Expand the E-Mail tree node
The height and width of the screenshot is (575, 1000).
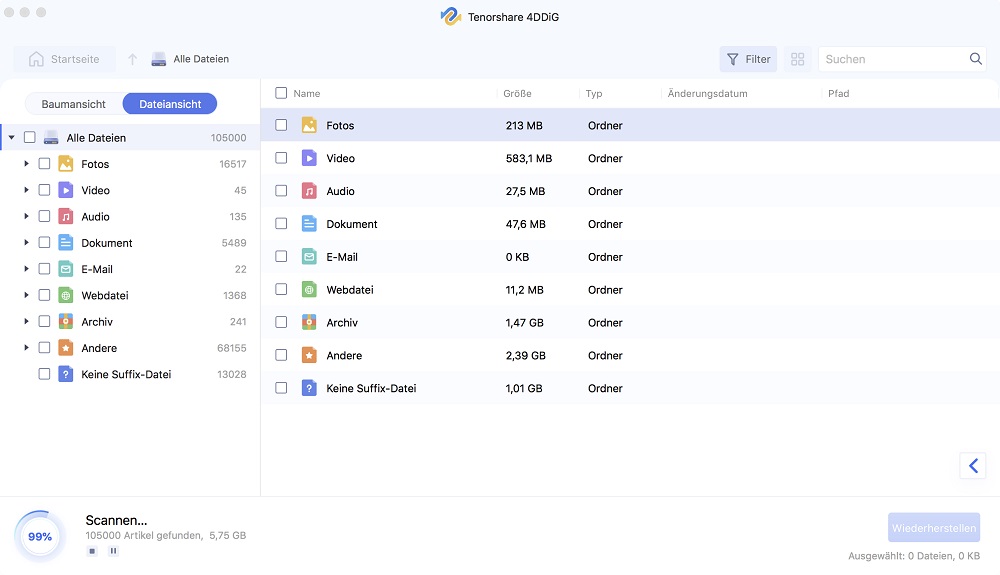[x=26, y=269]
